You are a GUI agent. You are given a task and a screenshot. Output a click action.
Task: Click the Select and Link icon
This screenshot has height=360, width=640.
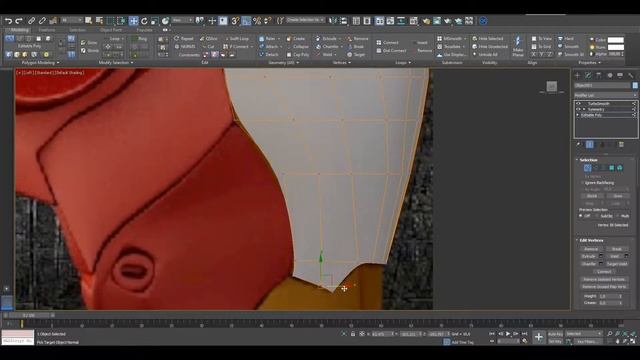pos(31,20)
